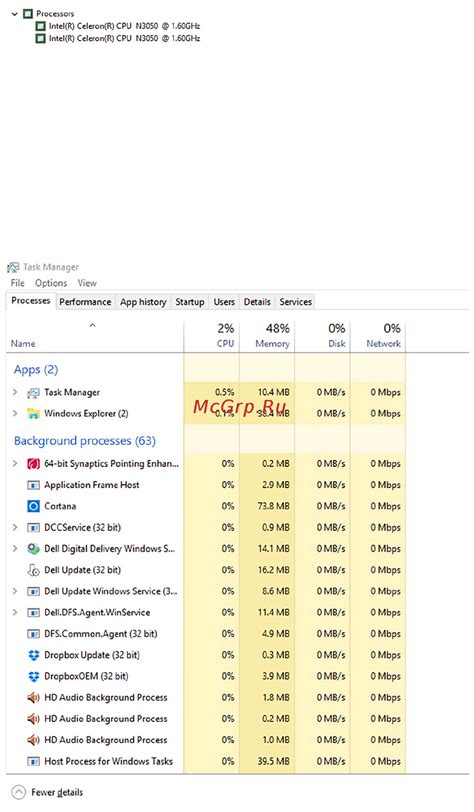Select the Cortana process name
The image size is (474, 812).
pos(60,506)
